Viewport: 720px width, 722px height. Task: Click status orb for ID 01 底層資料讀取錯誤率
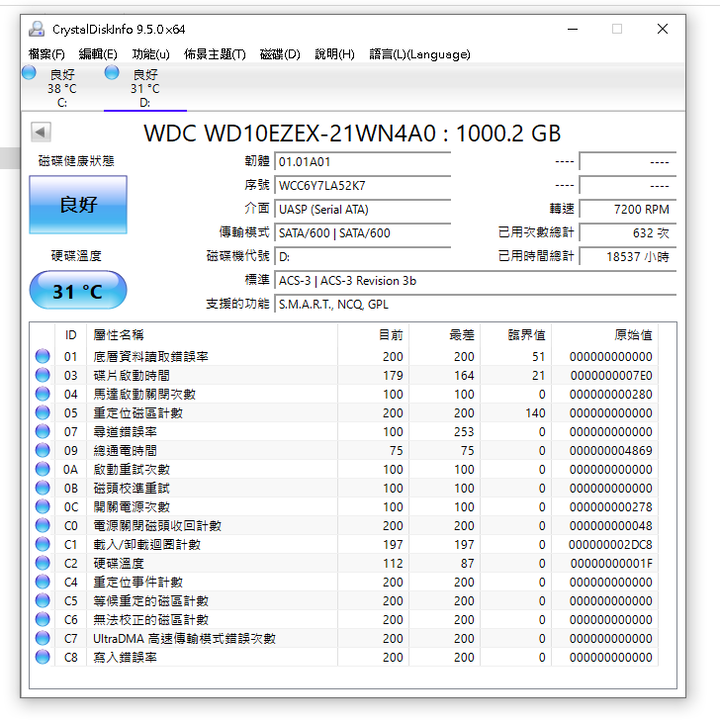coord(42,356)
